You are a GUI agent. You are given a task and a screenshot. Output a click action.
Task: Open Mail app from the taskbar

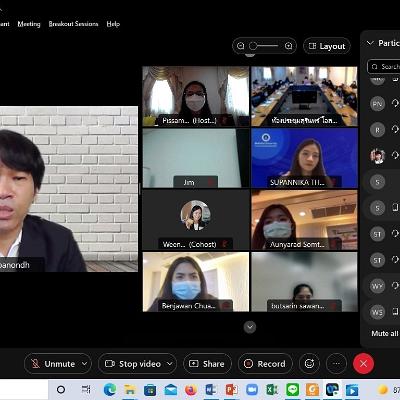170,389
